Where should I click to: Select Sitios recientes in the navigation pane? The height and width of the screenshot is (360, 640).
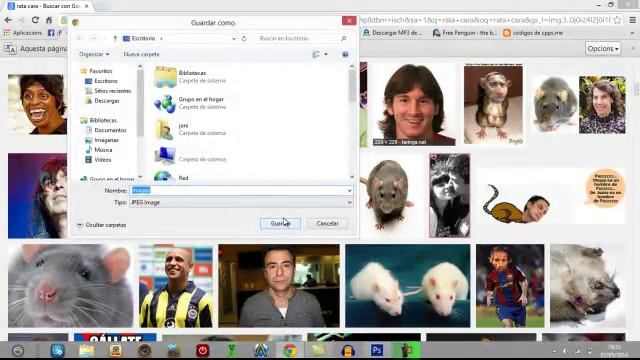(113, 91)
